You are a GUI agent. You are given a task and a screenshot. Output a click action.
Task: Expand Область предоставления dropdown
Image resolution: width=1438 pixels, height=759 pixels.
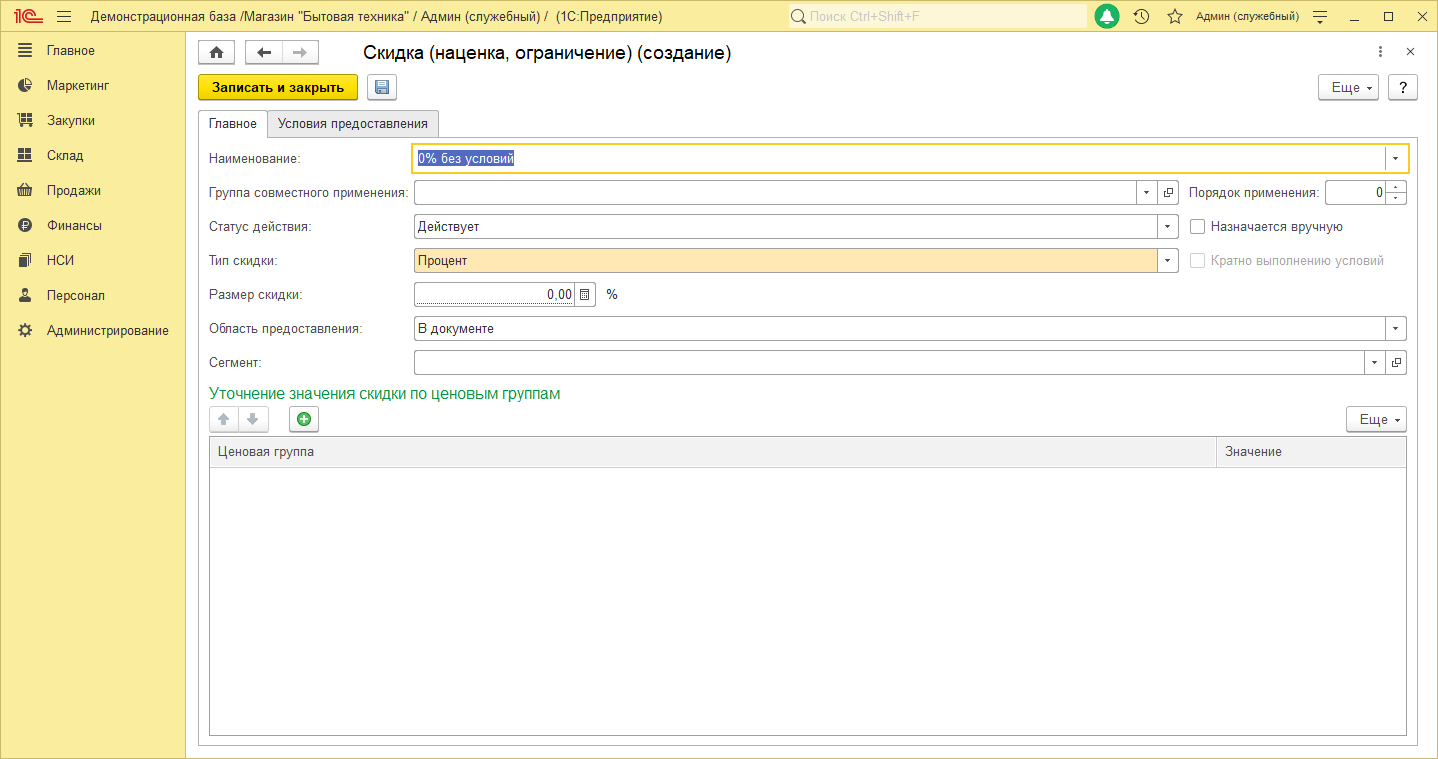[x=1396, y=329]
